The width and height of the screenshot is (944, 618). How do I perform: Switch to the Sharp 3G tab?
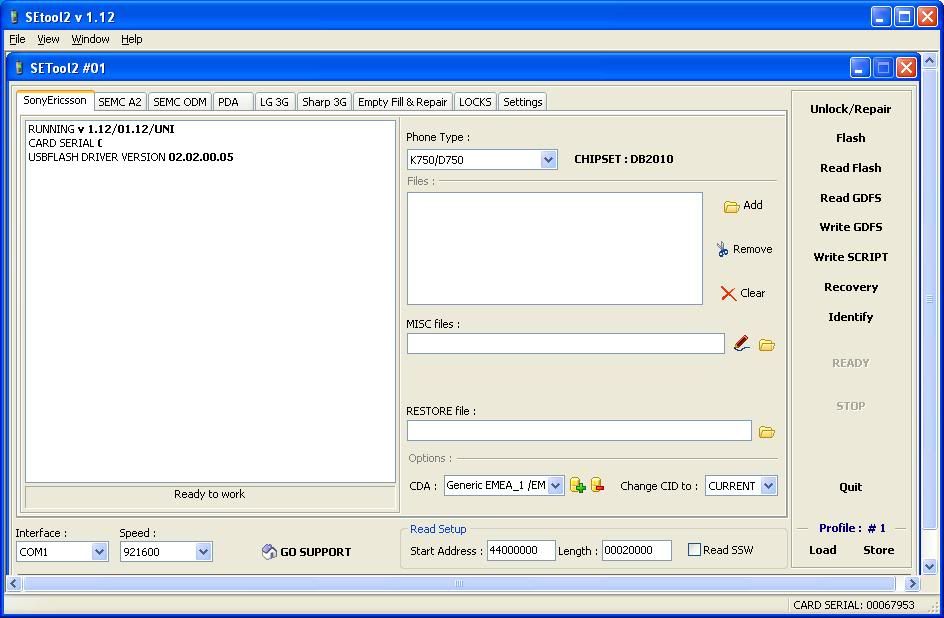[x=324, y=102]
